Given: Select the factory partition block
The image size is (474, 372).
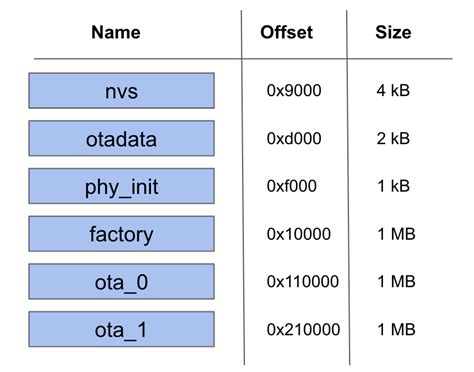Looking at the screenshot, I should [121, 234].
